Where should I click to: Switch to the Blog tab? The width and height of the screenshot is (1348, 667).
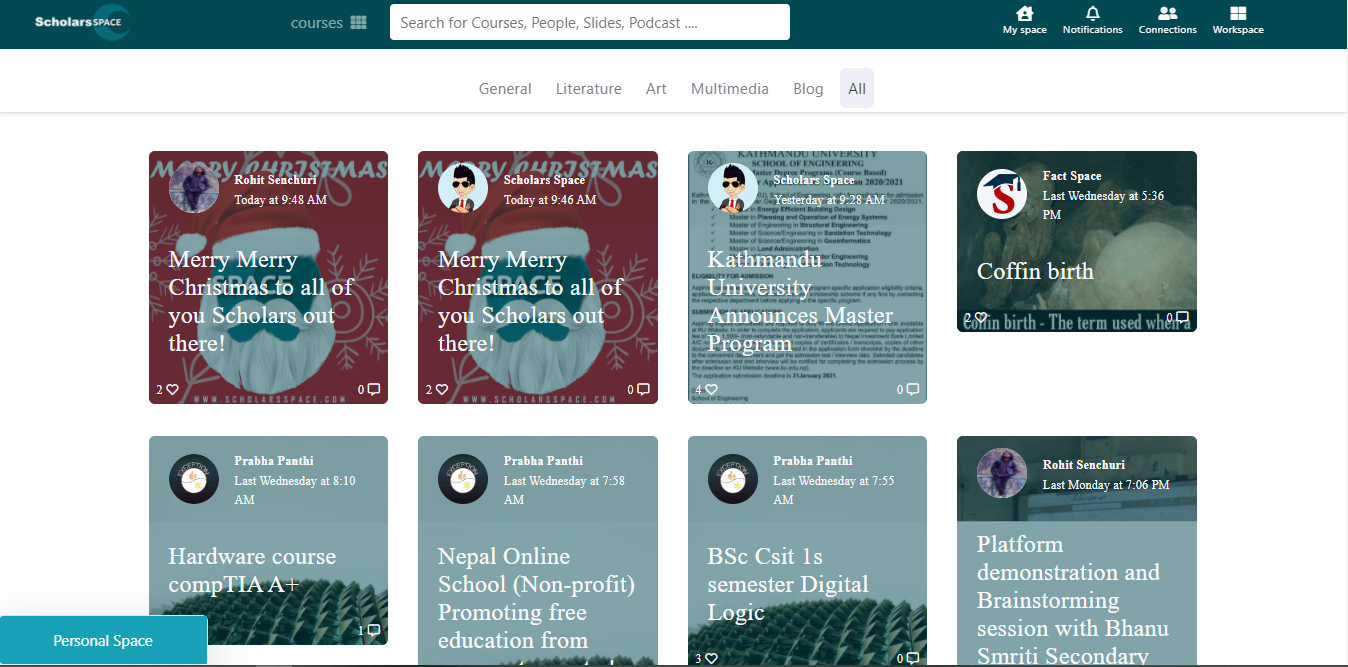pos(808,88)
